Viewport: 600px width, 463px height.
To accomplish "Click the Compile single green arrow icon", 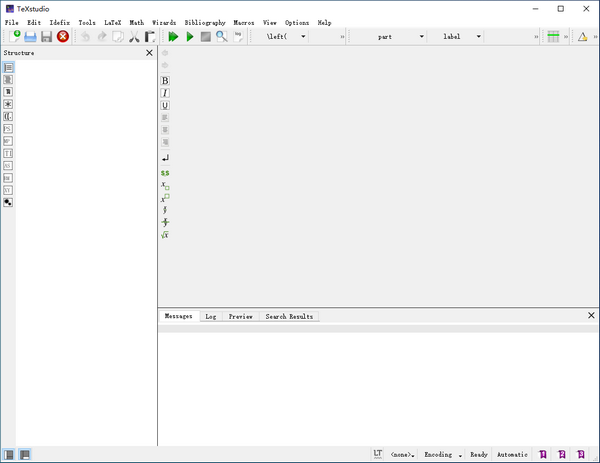I will (189, 37).
